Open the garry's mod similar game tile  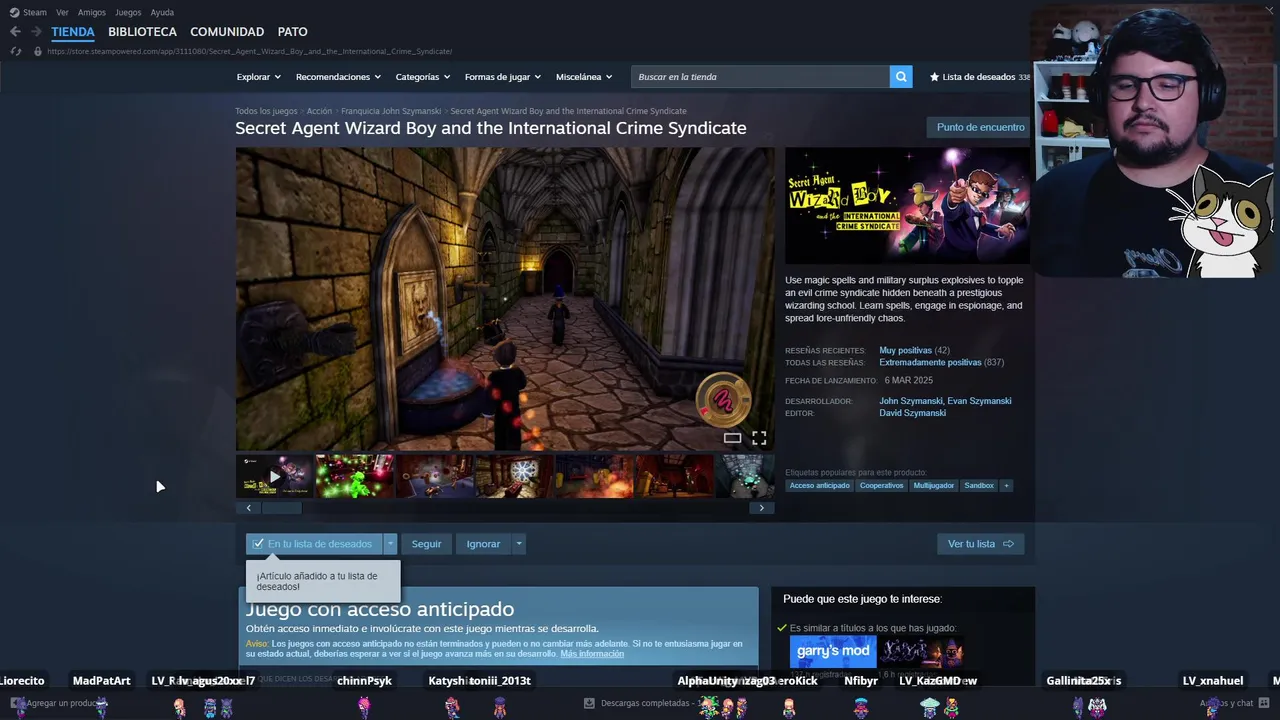point(833,652)
